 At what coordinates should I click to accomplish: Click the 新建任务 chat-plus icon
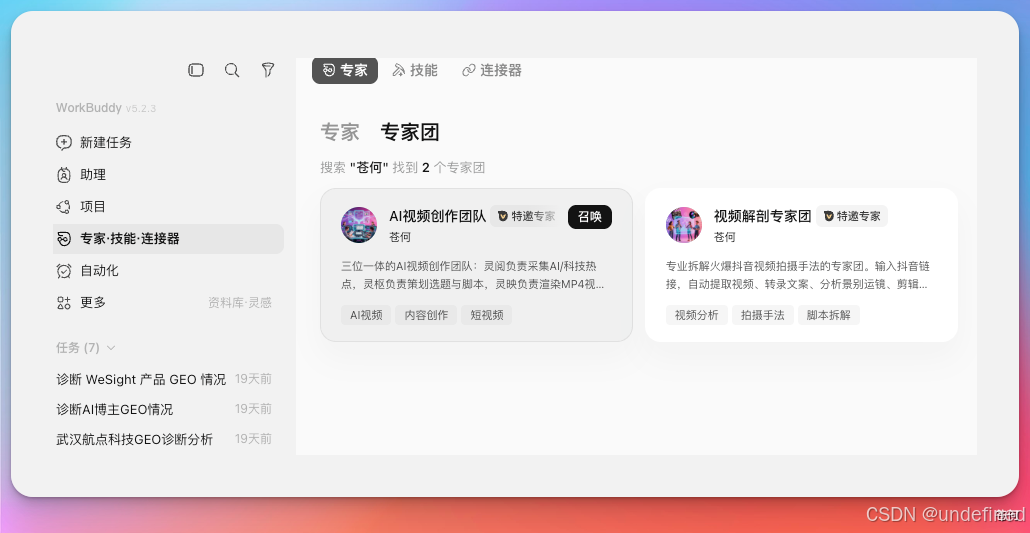(x=64, y=143)
